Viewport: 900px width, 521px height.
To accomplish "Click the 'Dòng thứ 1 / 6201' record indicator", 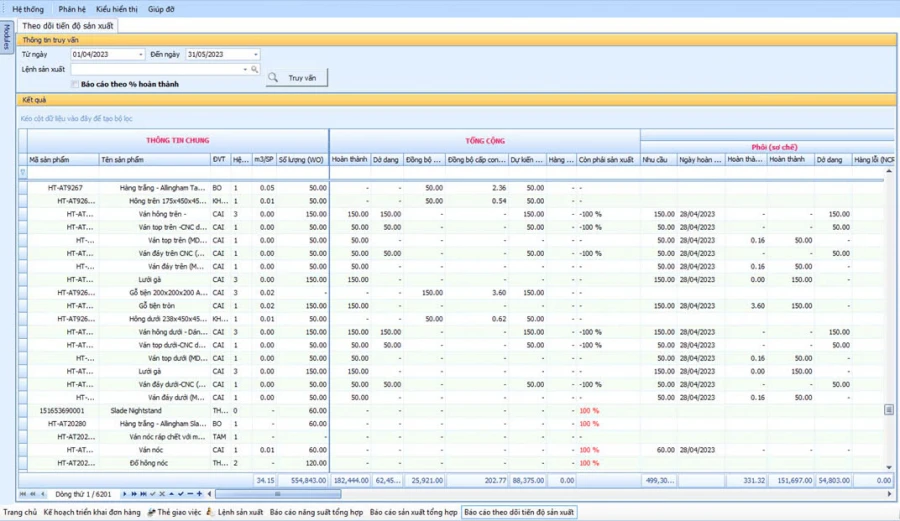I will pyautogui.click(x=83, y=493).
